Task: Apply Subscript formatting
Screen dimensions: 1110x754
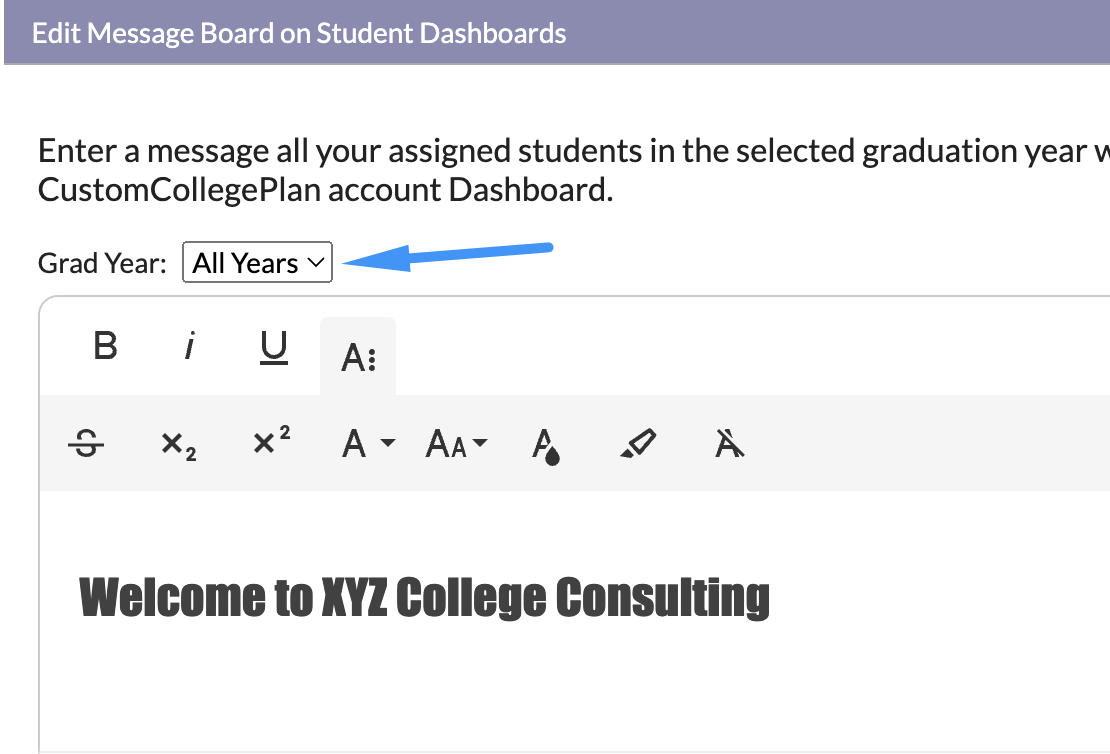Action: click(x=178, y=444)
